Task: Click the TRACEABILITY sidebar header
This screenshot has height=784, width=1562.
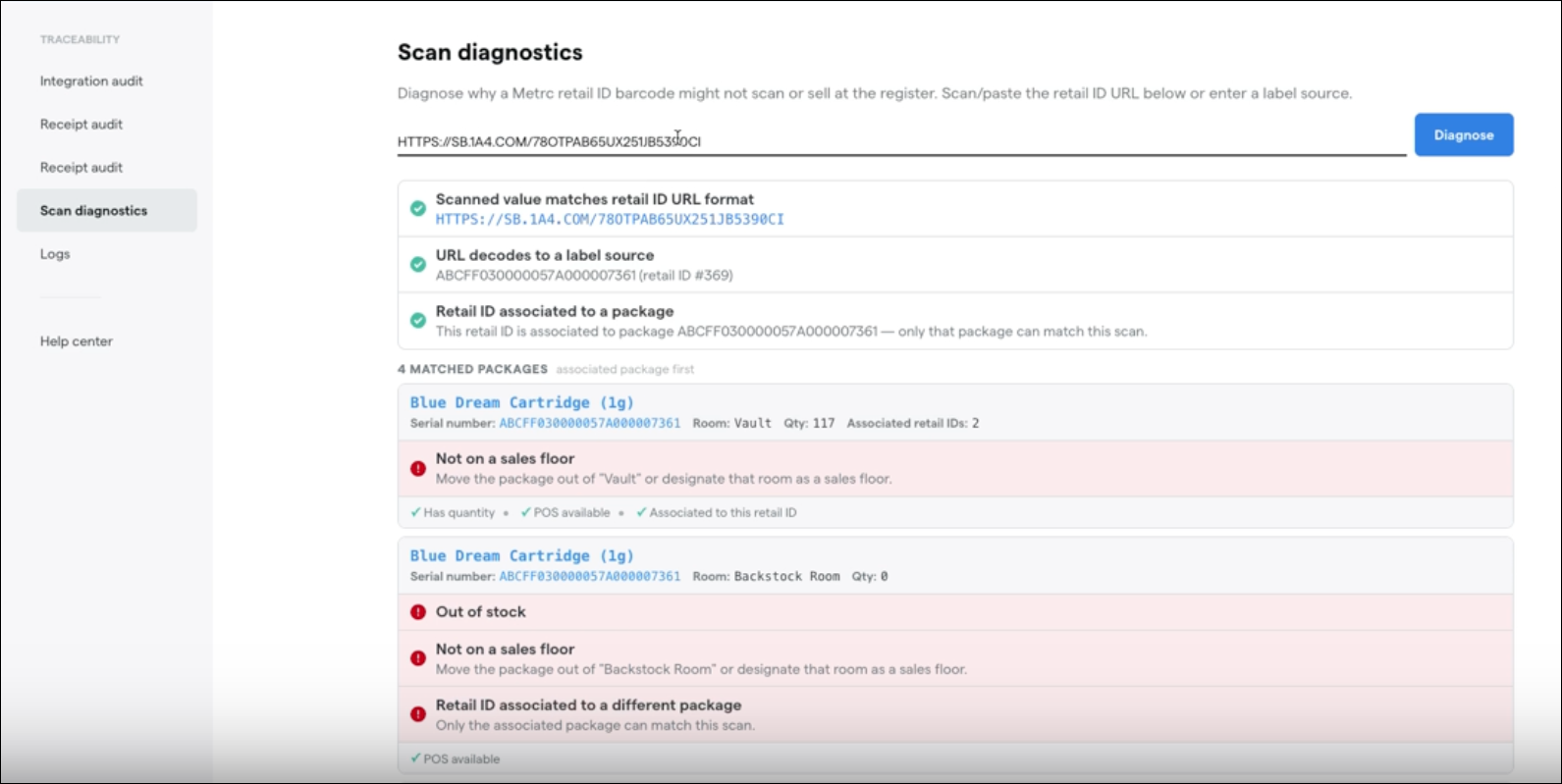Action: 80,39
